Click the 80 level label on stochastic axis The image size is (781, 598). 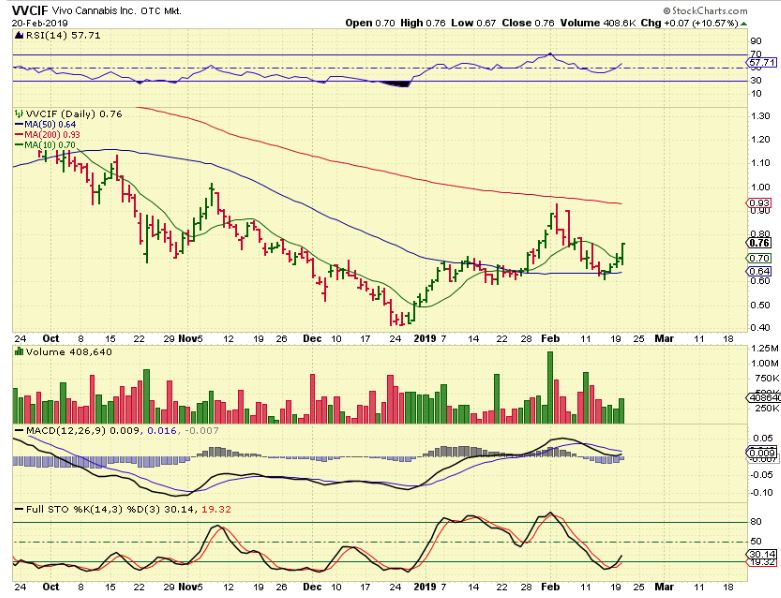(756, 522)
